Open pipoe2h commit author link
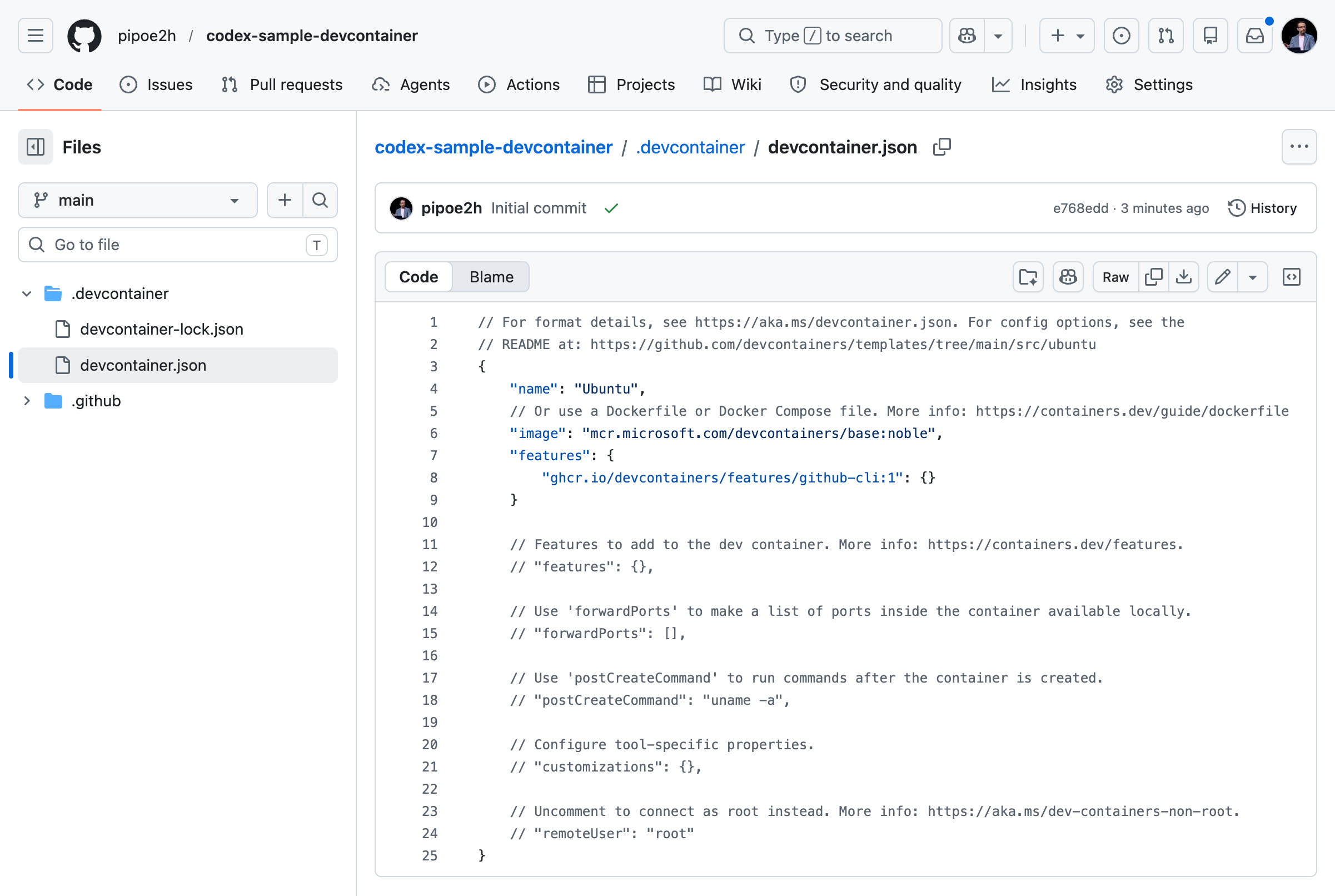This screenshot has height=896, width=1335. [451, 208]
